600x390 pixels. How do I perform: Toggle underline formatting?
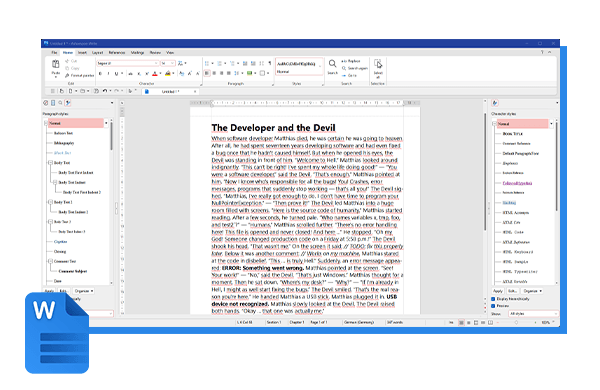point(116,73)
